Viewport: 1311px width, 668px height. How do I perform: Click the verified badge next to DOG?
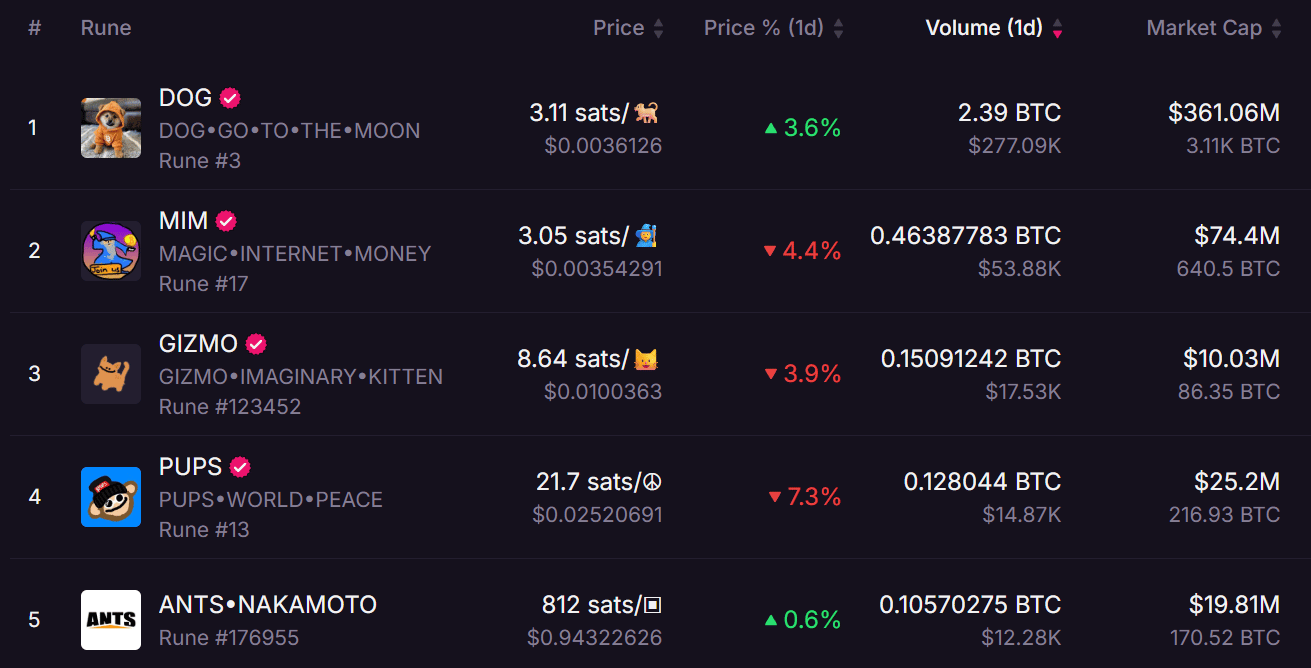click(x=230, y=98)
